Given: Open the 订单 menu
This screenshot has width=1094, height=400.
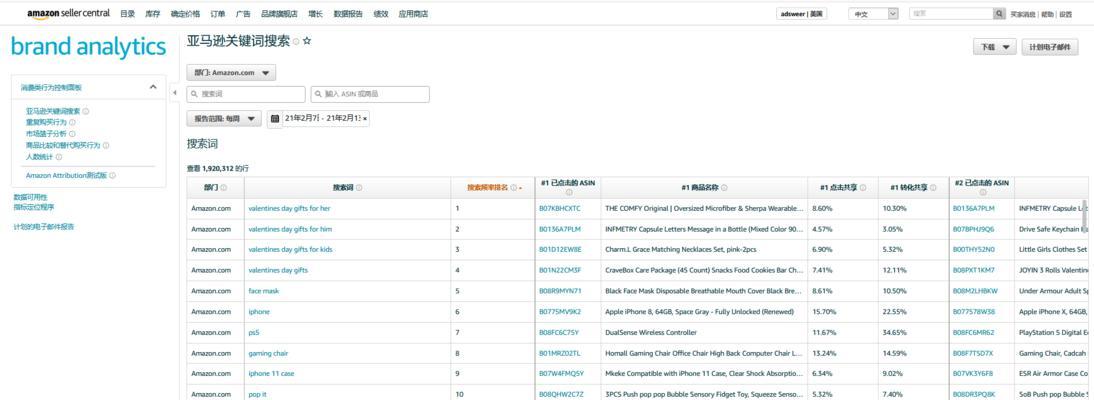Looking at the screenshot, I should [x=218, y=14].
